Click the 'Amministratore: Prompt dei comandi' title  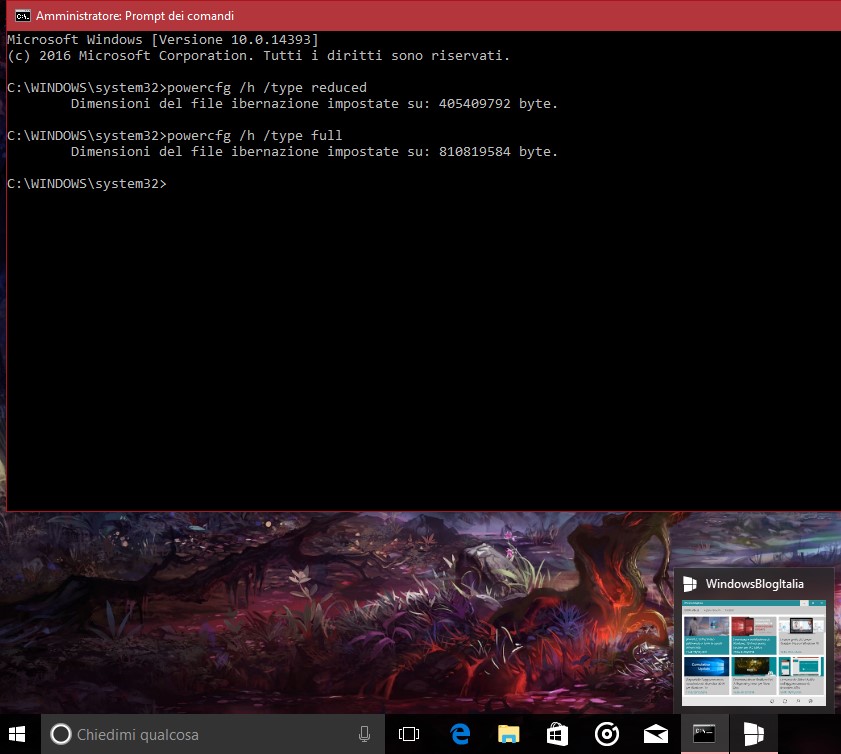[x=135, y=16]
